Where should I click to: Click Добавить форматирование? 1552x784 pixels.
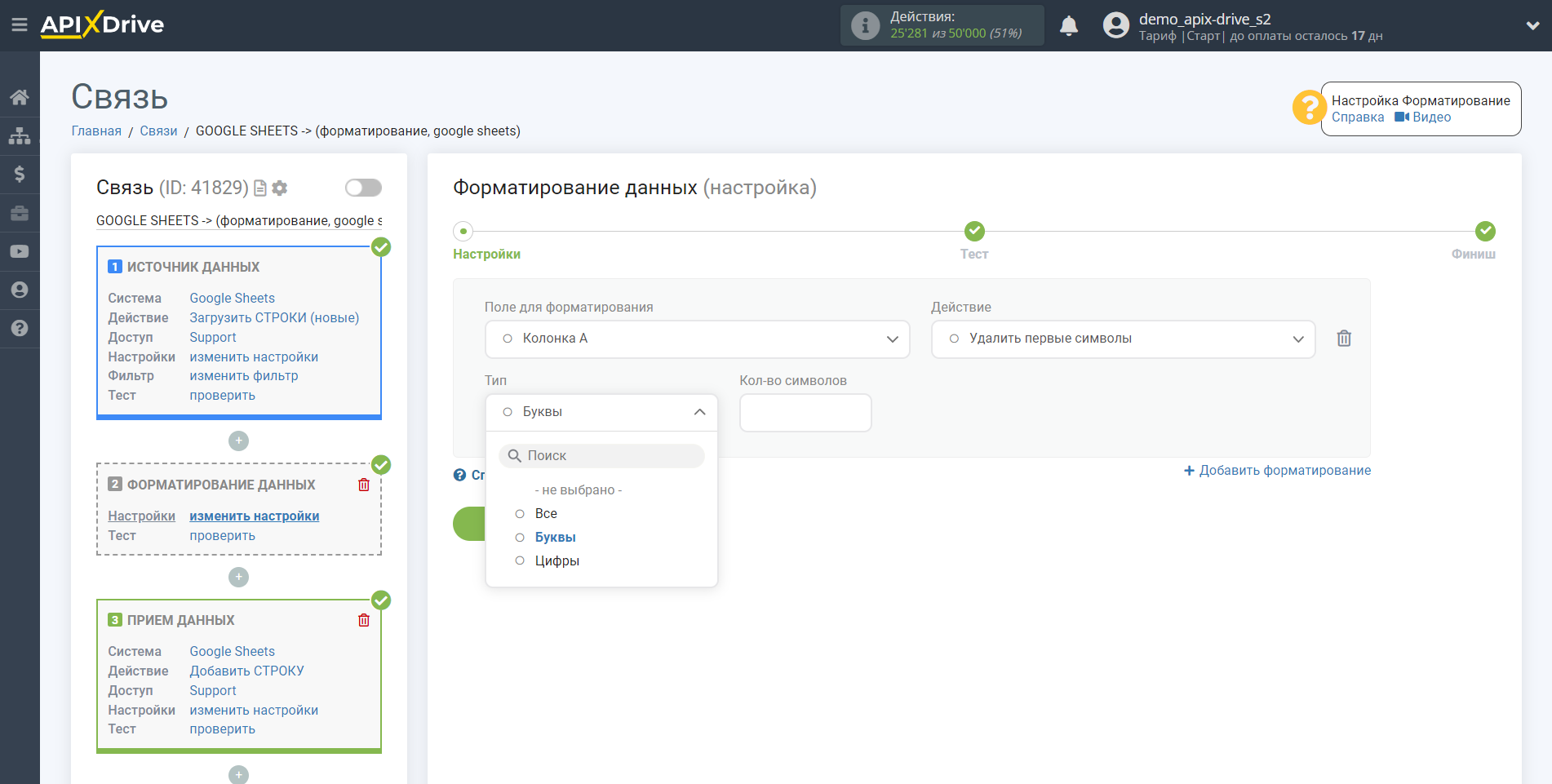pyautogui.click(x=1277, y=470)
